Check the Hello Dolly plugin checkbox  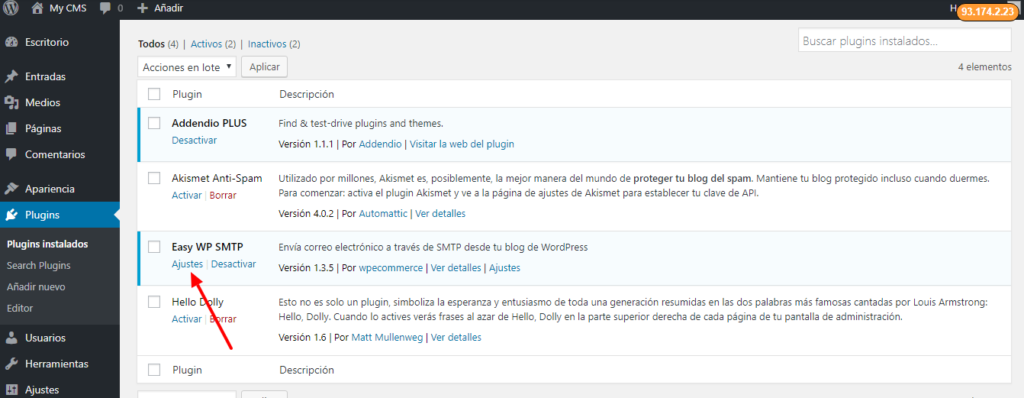point(154,302)
